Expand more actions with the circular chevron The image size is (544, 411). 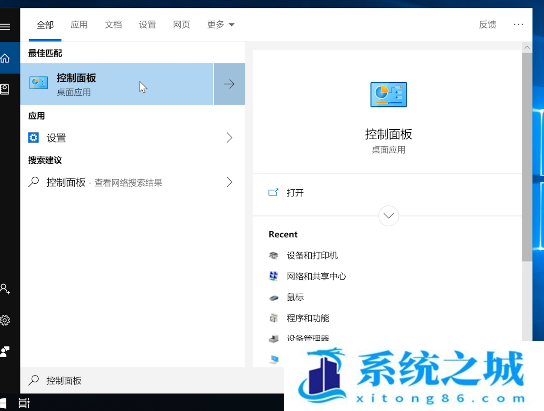(x=388, y=216)
